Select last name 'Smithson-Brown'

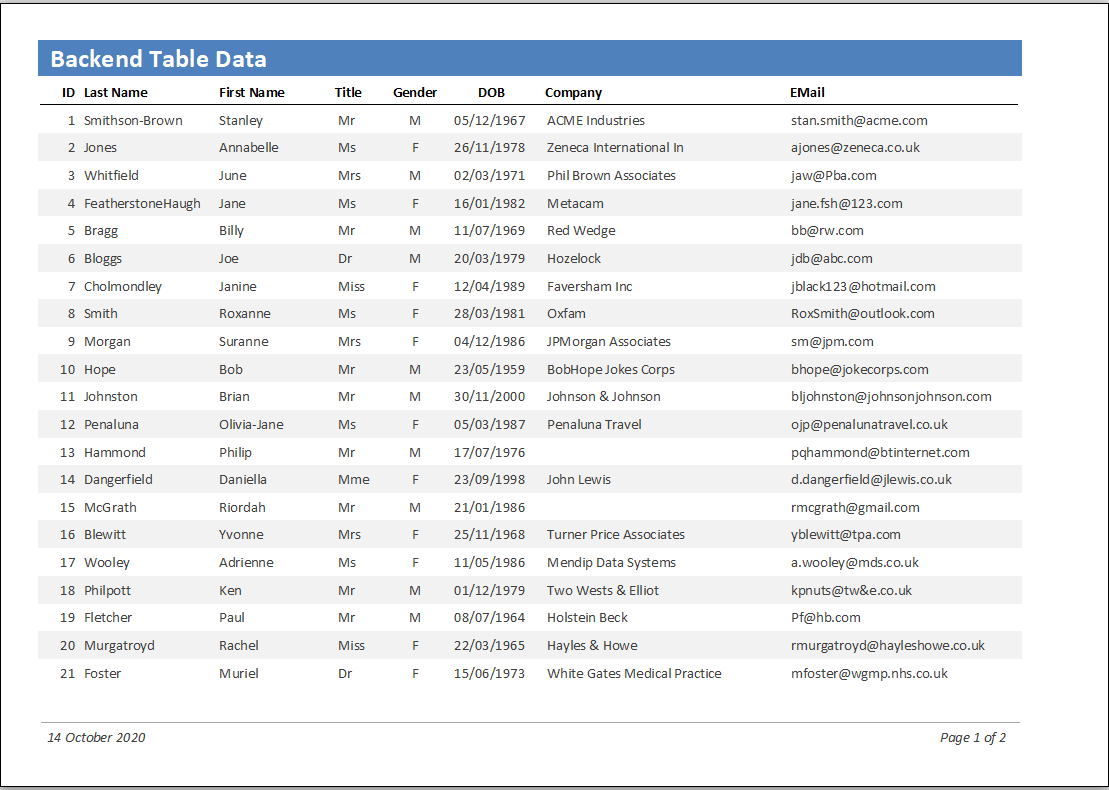click(x=133, y=120)
